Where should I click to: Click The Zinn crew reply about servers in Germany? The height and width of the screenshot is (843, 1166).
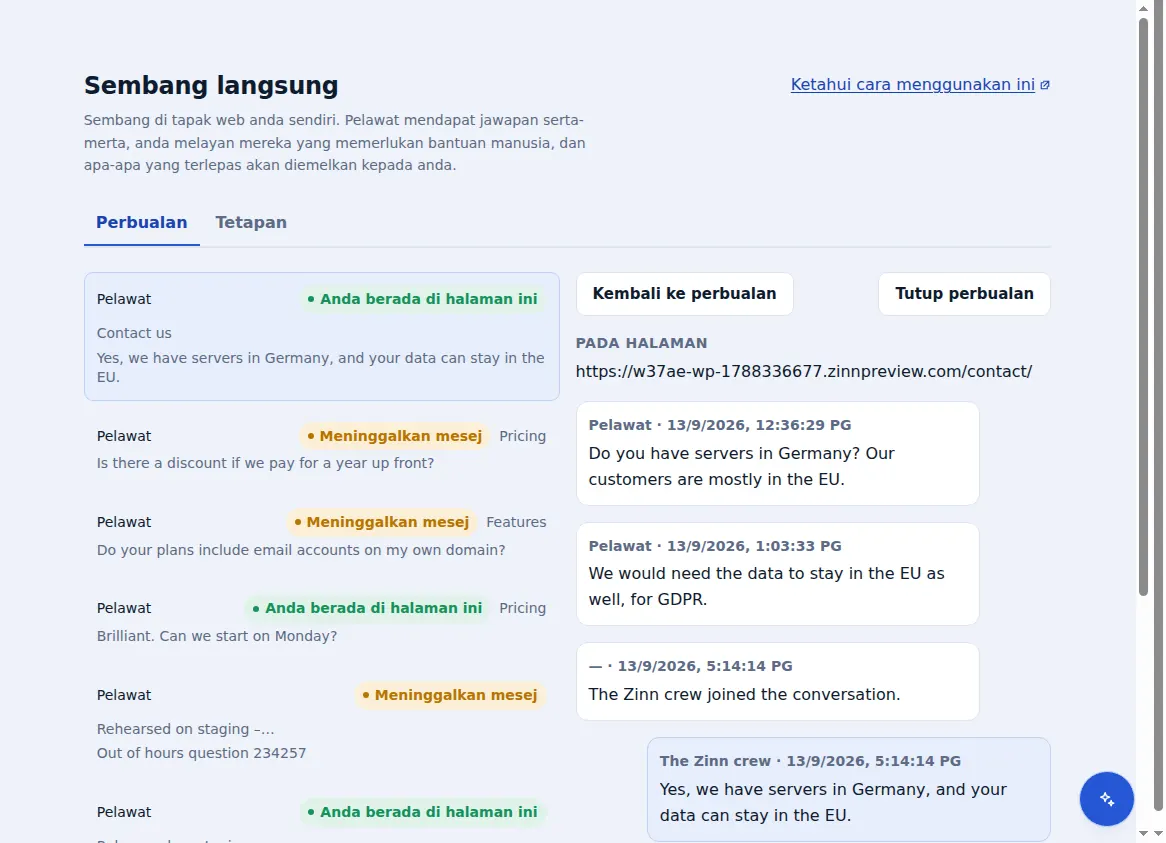tap(848, 789)
